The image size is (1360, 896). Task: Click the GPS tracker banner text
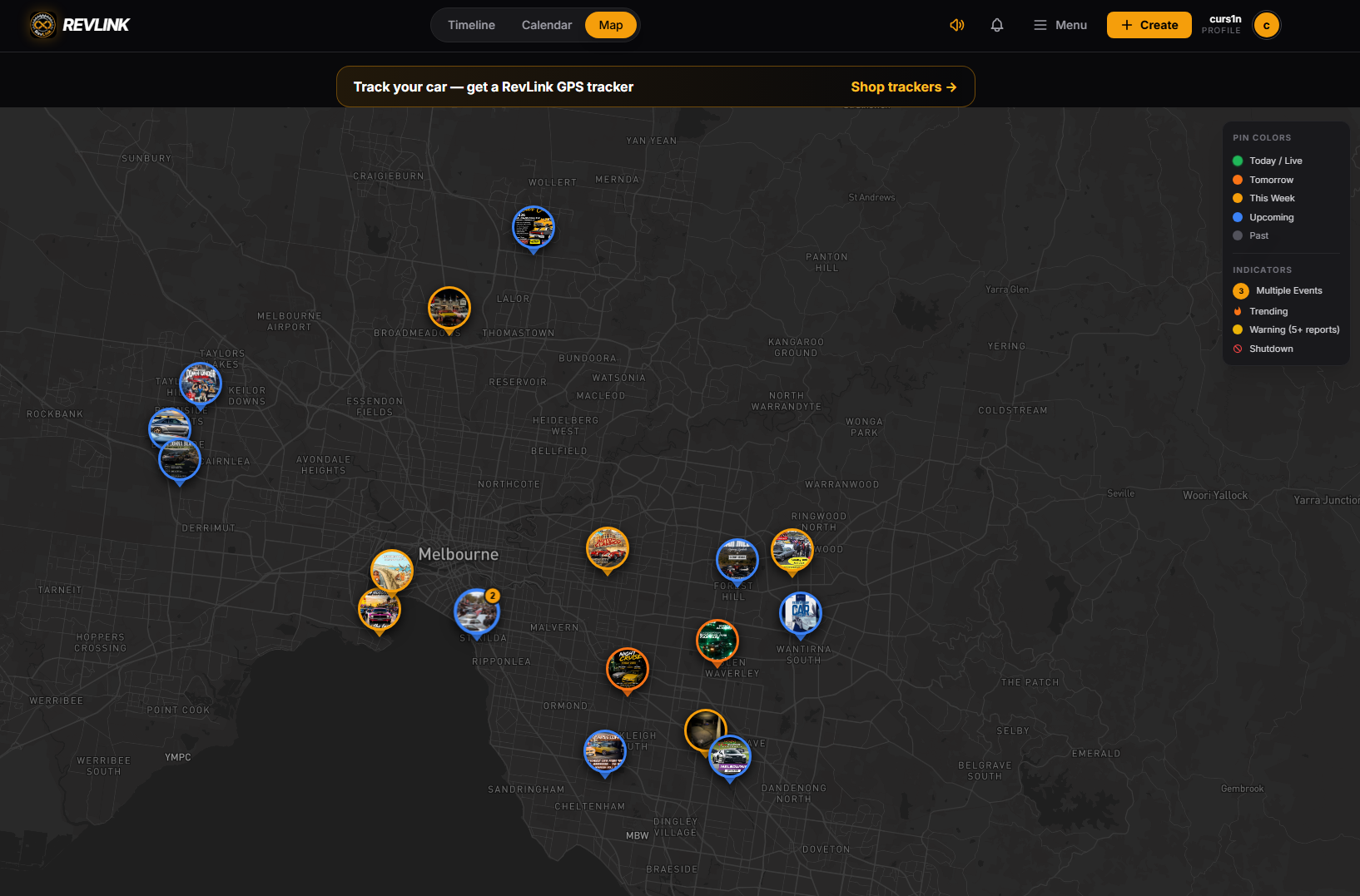[x=494, y=87]
